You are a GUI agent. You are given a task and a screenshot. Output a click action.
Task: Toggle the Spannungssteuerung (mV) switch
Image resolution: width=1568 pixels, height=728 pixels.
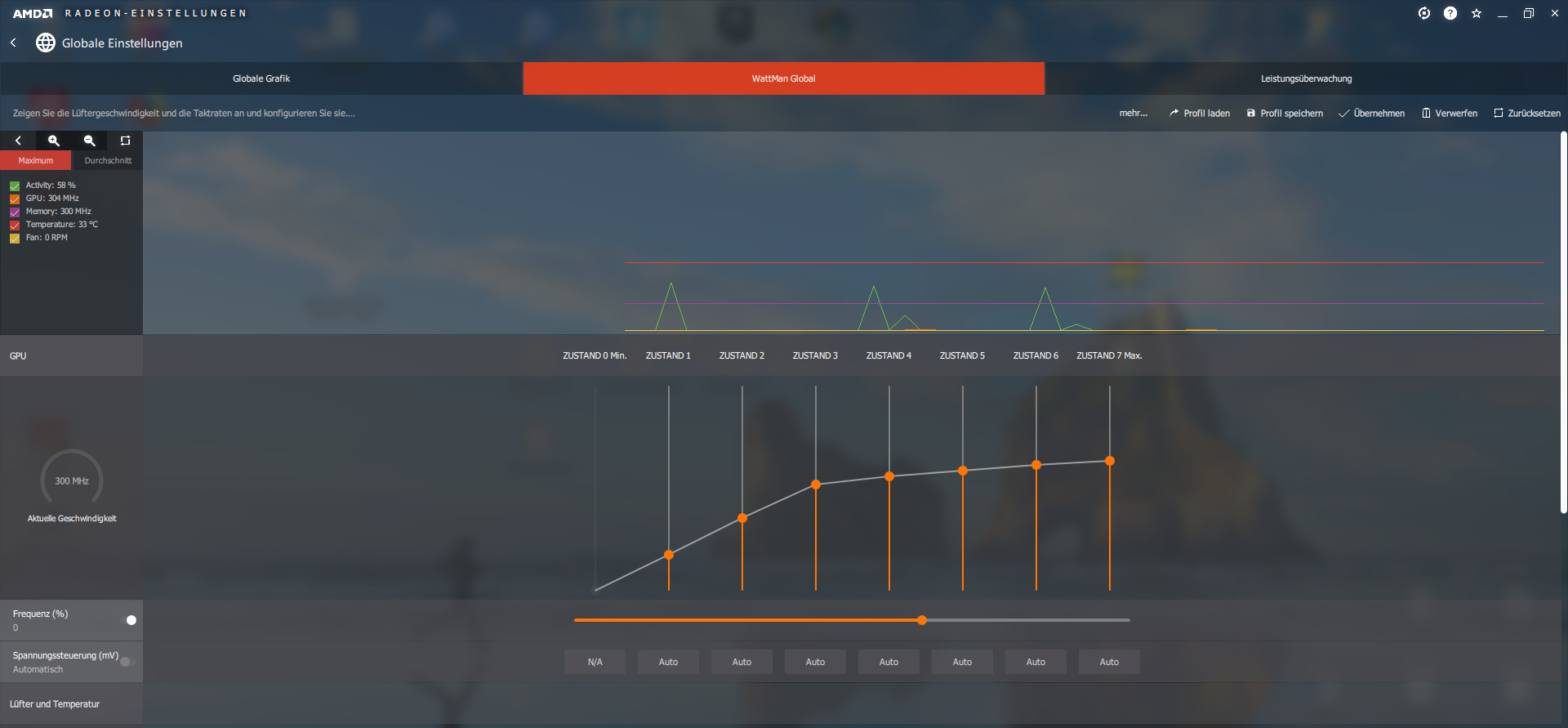[128, 662]
